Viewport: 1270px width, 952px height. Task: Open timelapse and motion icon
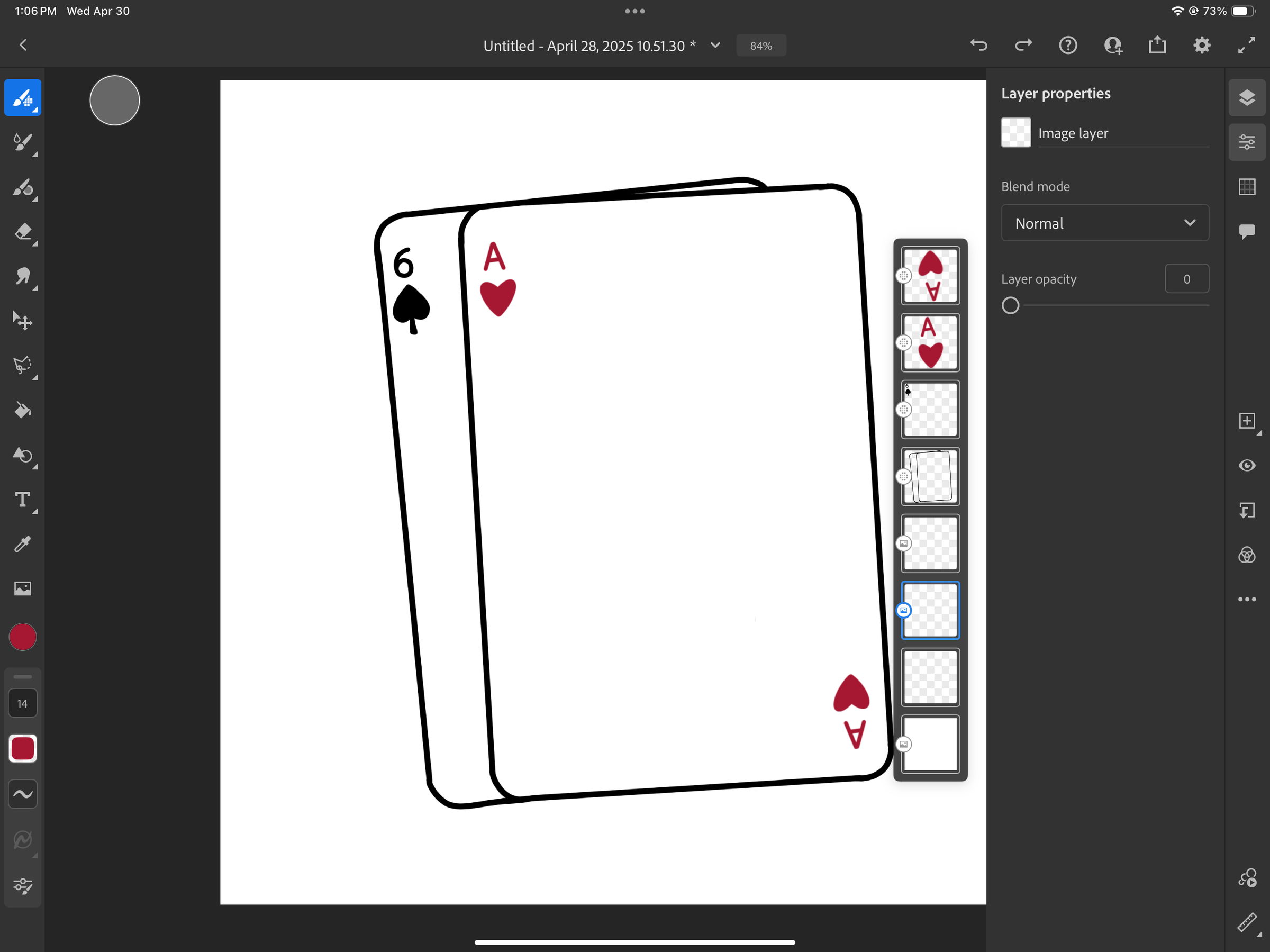[x=1247, y=878]
